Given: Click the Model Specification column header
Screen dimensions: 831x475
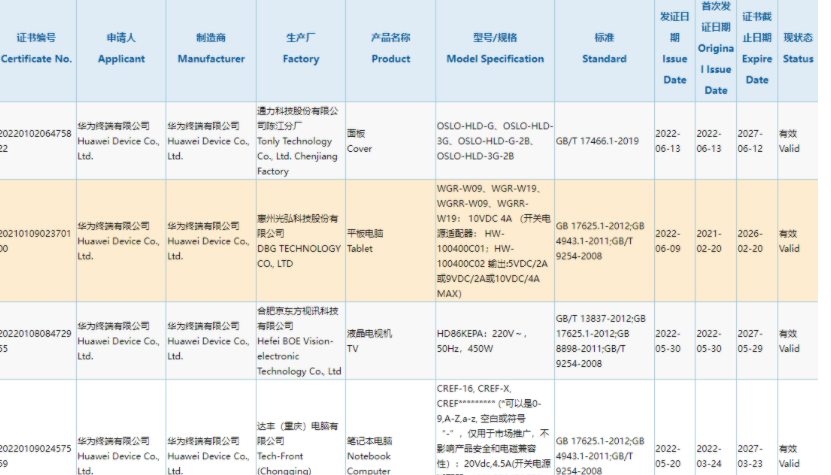Looking at the screenshot, I should [x=495, y=49].
